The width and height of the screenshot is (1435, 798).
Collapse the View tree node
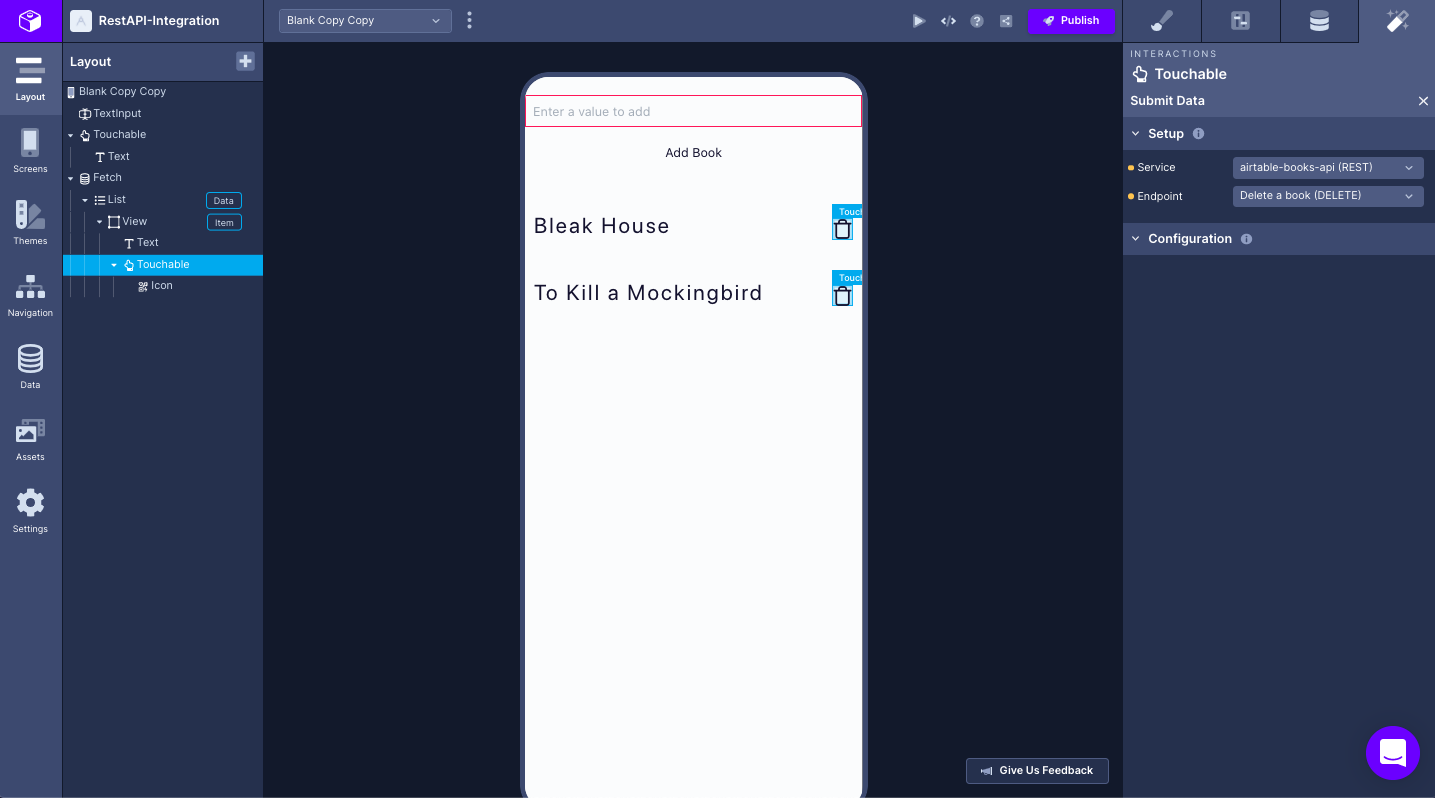(100, 222)
